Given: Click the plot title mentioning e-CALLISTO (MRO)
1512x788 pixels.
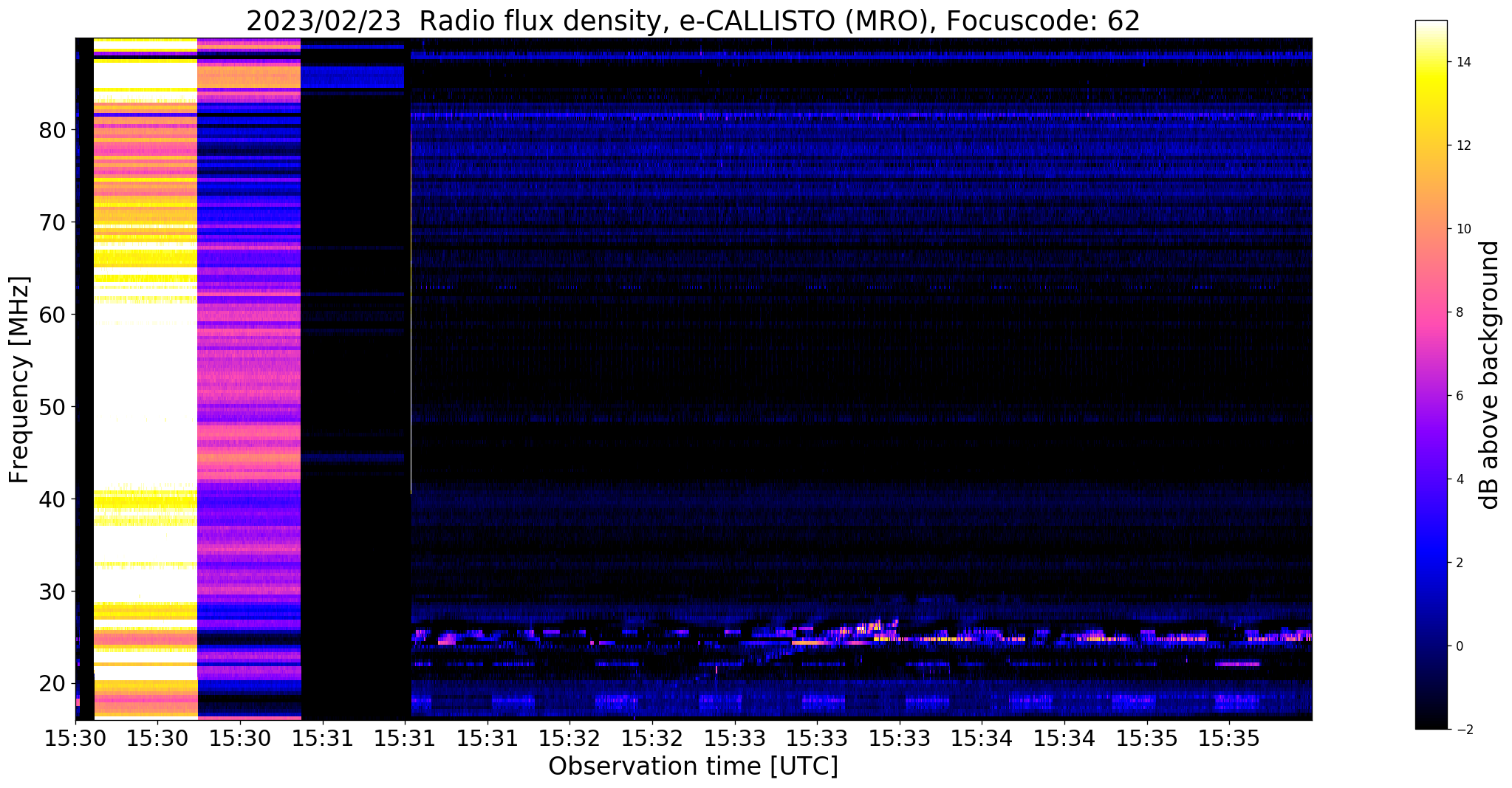Looking at the screenshot, I should click(693, 21).
